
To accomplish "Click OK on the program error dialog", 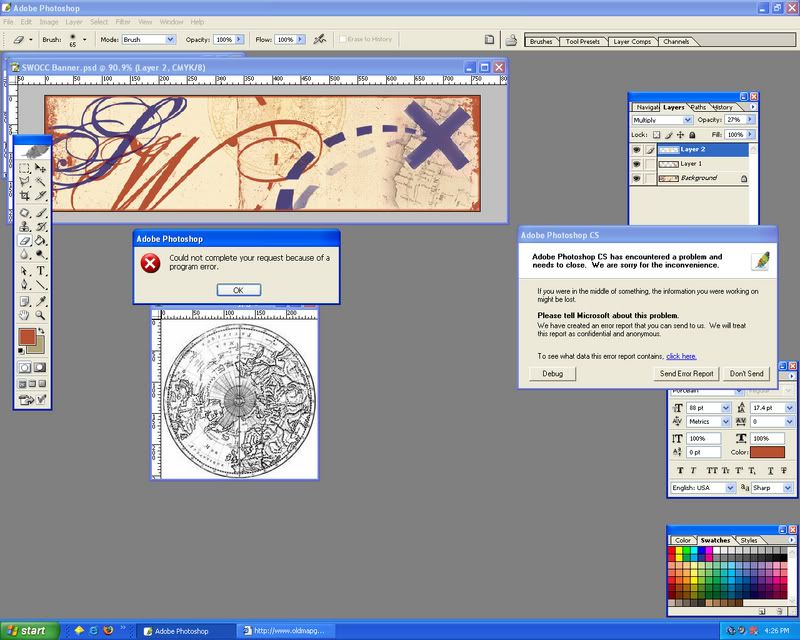I will [239, 290].
